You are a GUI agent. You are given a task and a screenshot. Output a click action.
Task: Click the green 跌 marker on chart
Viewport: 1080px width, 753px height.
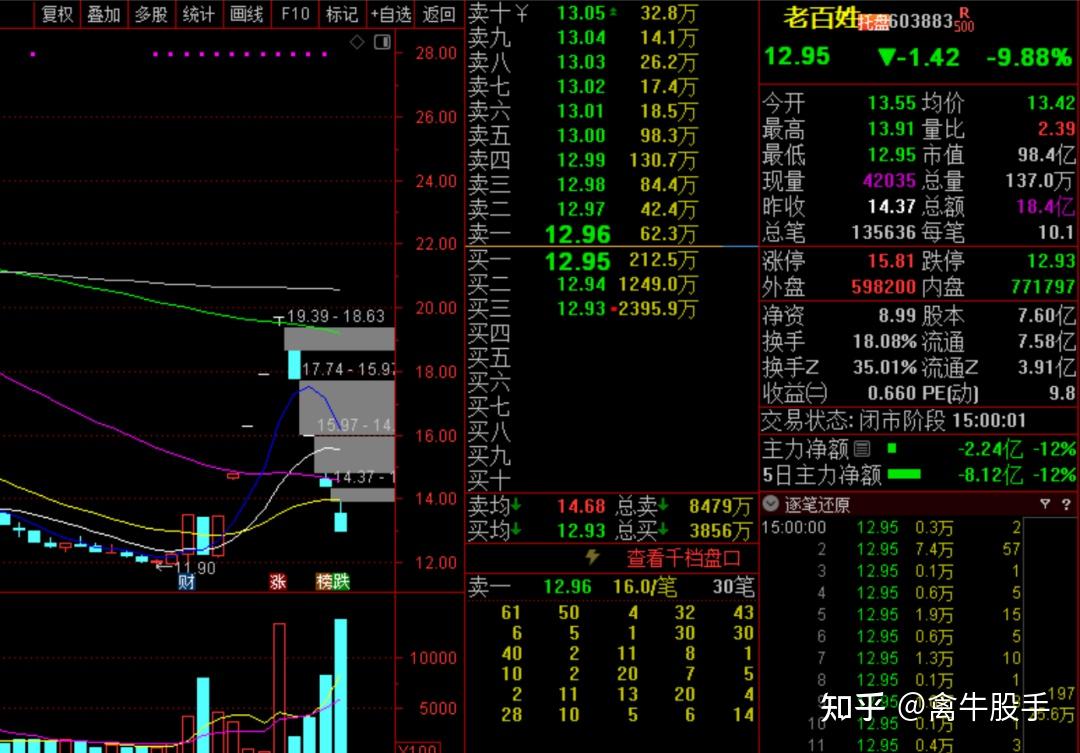click(x=342, y=582)
